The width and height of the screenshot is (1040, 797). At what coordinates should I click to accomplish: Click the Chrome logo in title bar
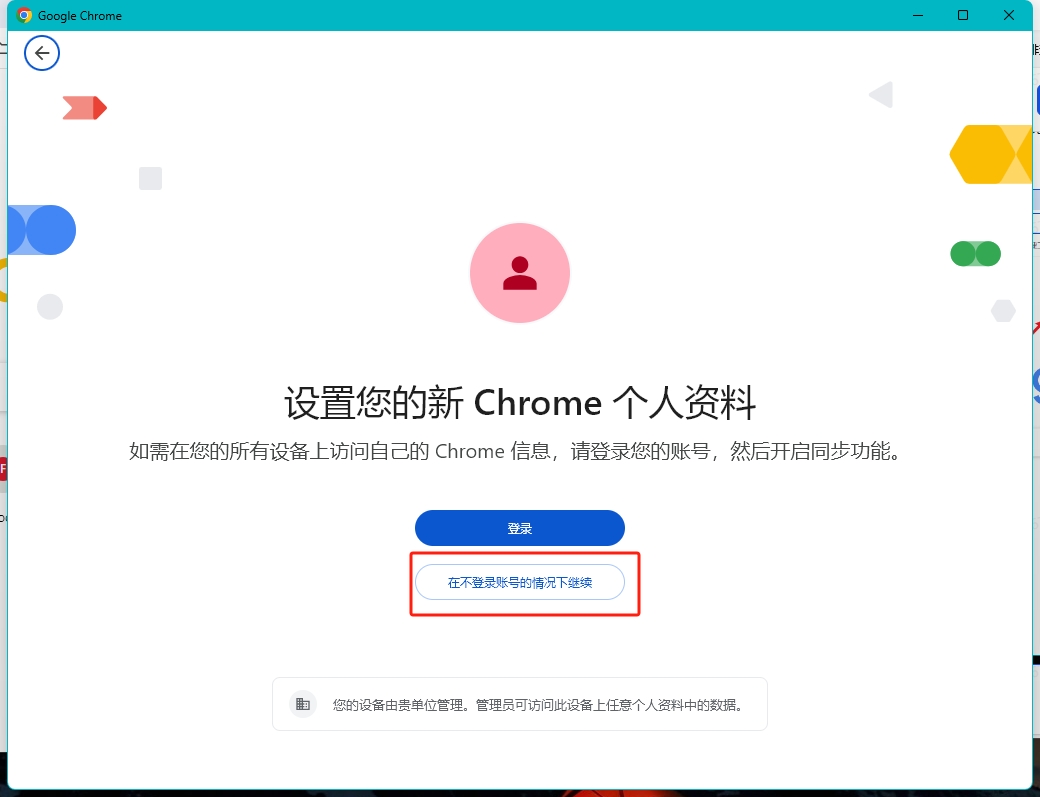coord(25,15)
